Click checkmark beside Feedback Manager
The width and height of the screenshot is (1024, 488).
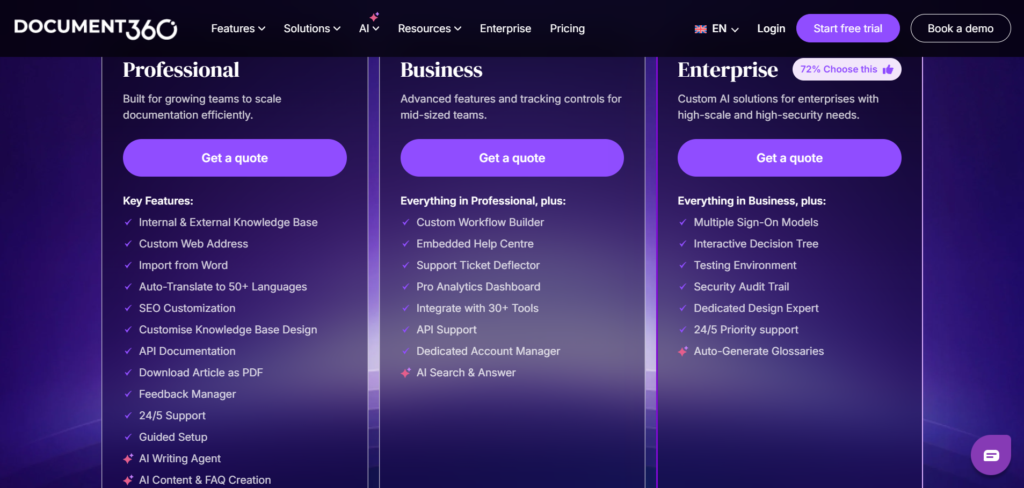pos(128,394)
